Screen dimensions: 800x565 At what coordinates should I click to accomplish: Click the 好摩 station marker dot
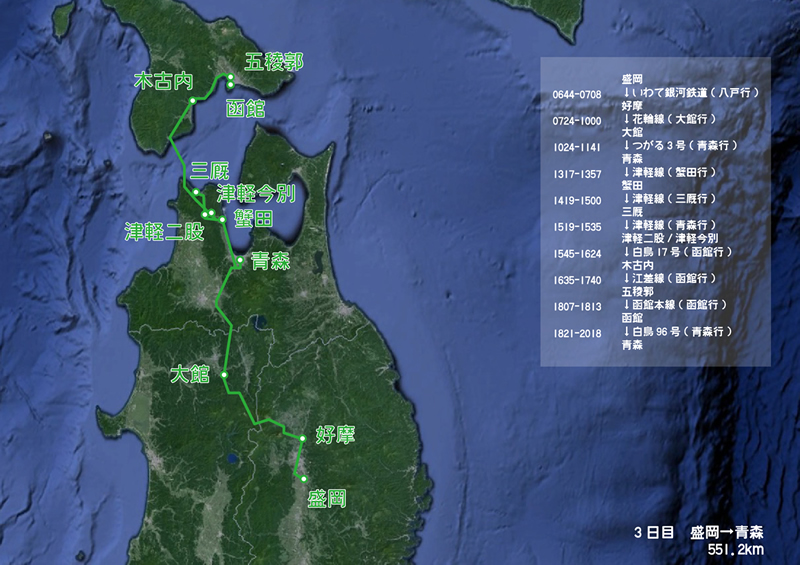302,438
